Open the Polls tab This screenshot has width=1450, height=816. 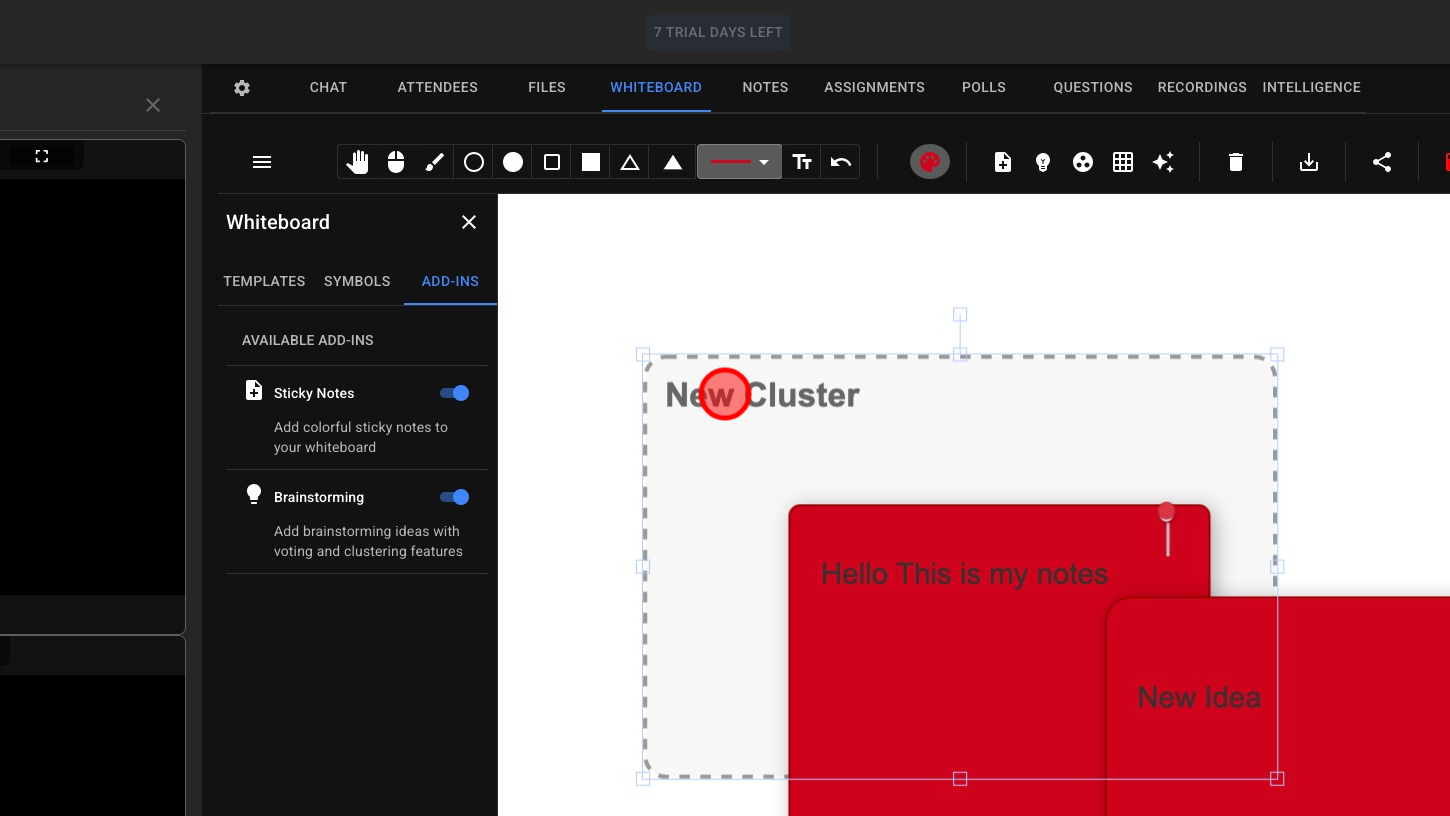pos(984,87)
